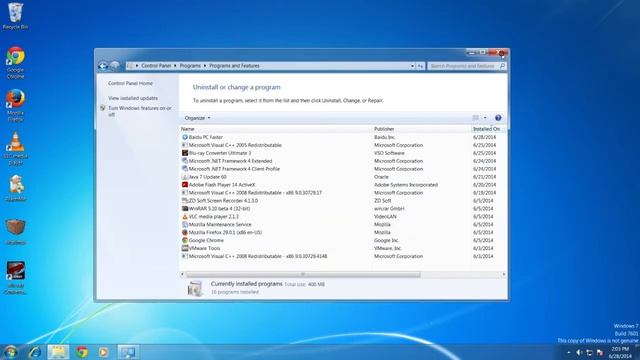
Task: Click the refresh button beside address bar
Action: [x=420, y=66]
